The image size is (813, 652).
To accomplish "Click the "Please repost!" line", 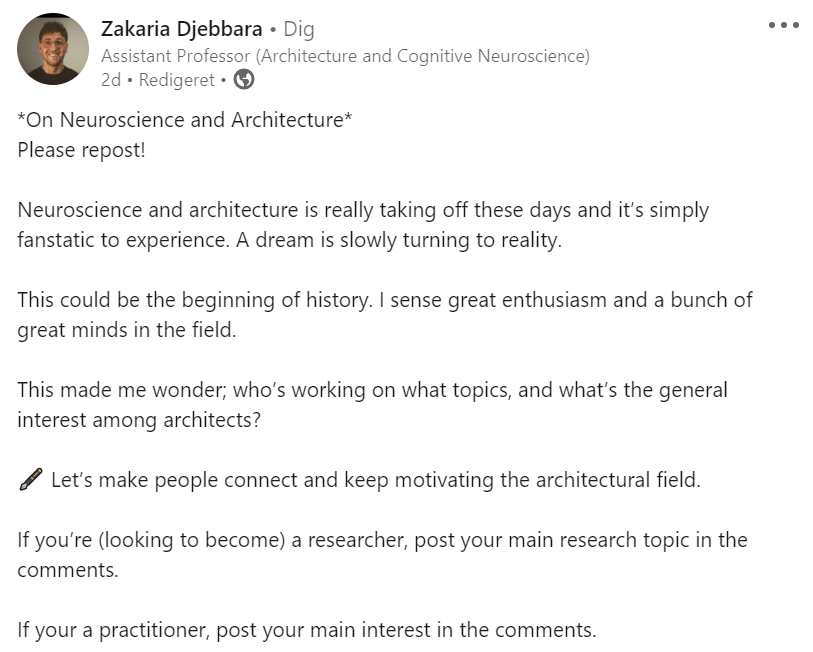I will [x=81, y=148].
